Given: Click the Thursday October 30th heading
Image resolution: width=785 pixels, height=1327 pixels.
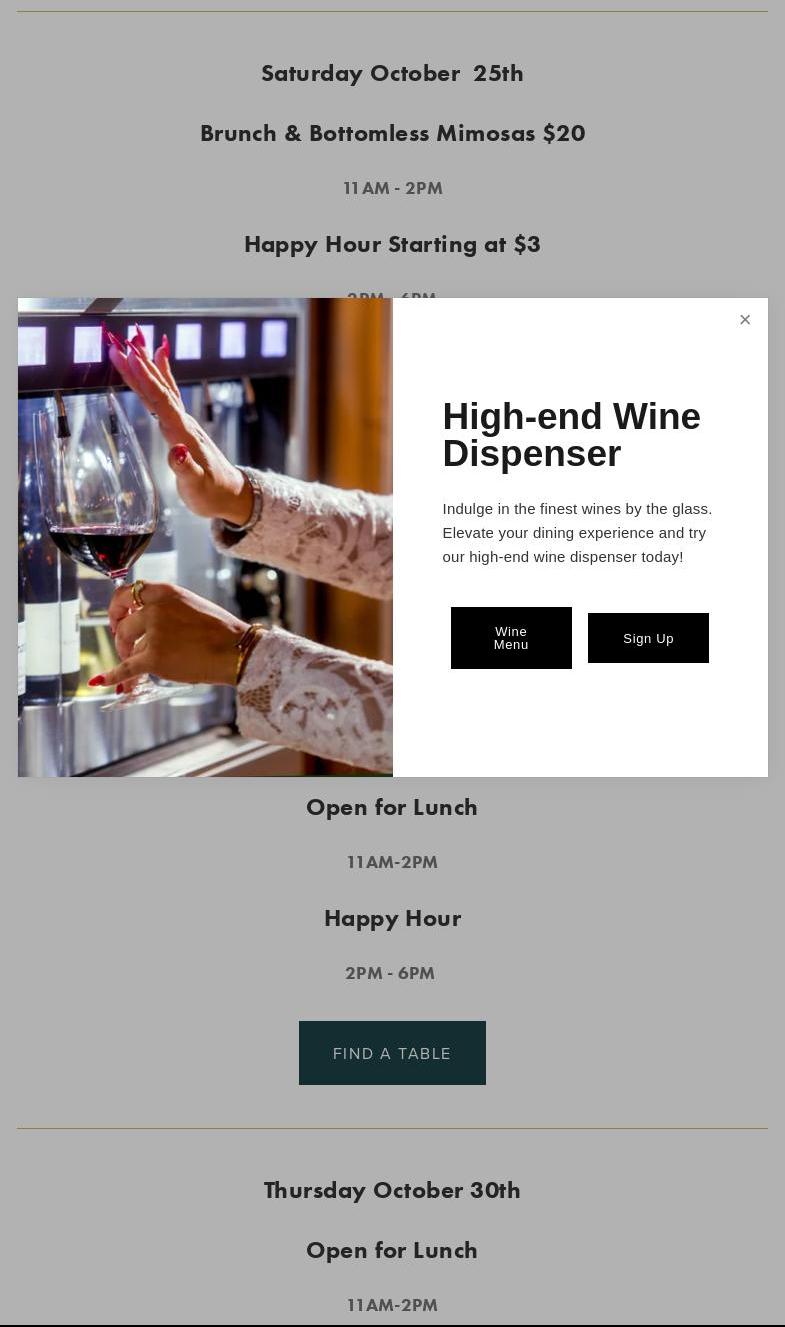Looking at the screenshot, I should 392,1190.
